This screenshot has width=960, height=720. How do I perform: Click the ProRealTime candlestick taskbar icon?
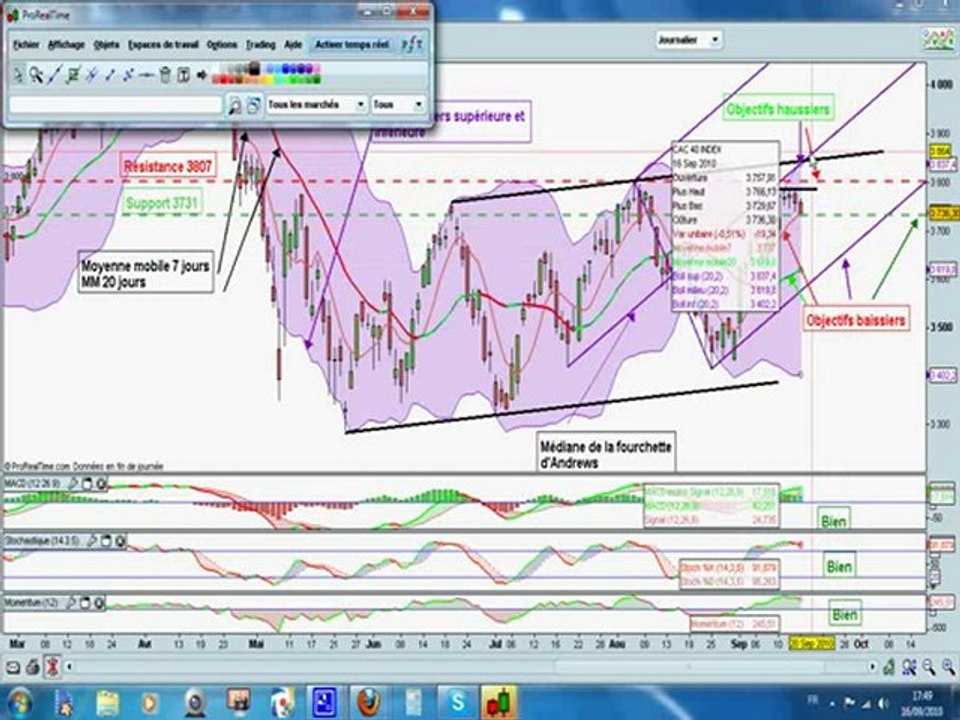pos(500,702)
